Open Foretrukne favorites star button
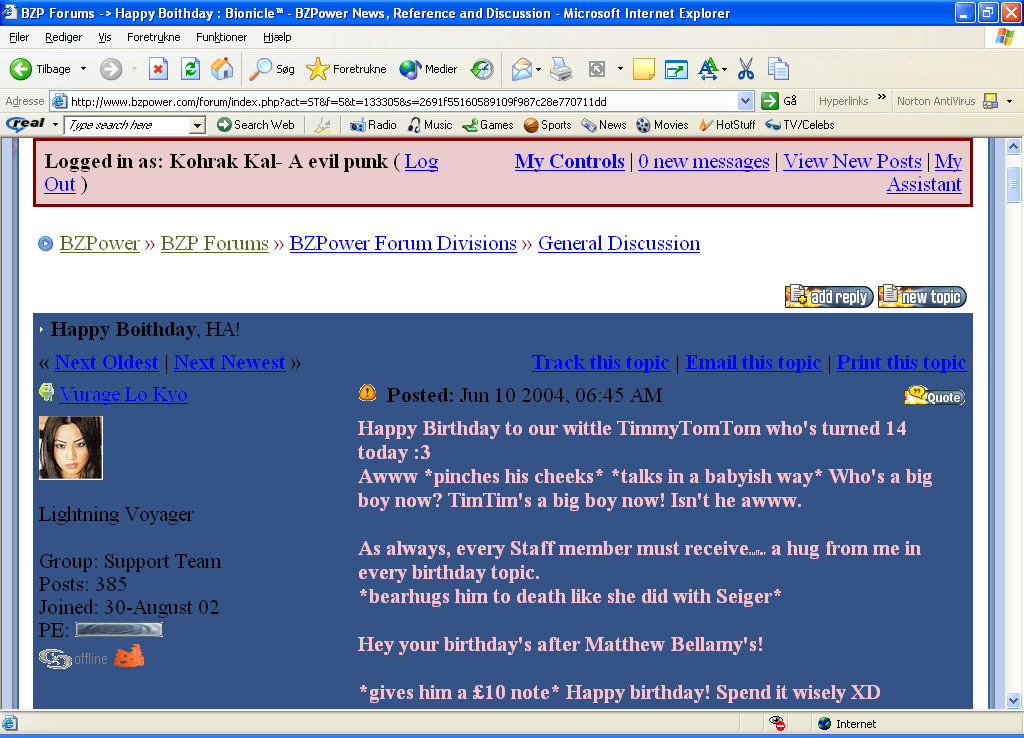The width and height of the screenshot is (1024, 738). (x=346, y=69)
